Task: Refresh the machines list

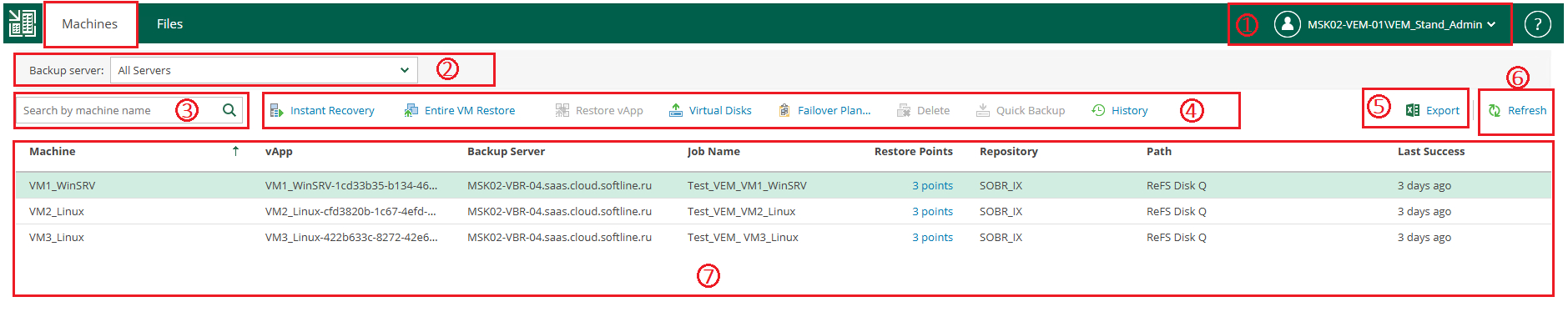Action: (x=1517, y=110)
